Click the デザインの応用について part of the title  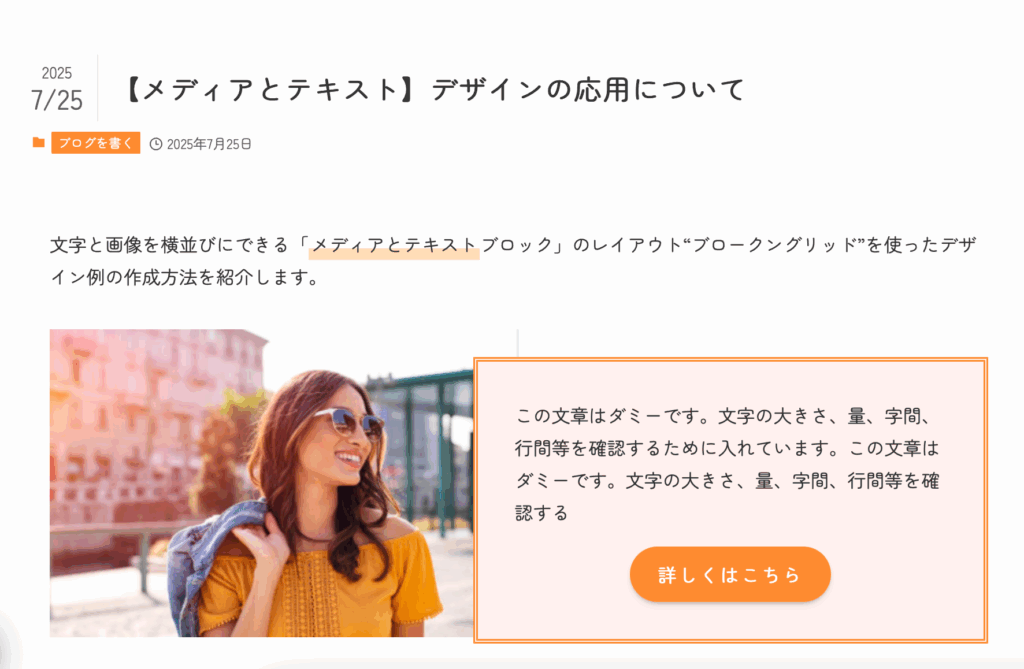588,90
